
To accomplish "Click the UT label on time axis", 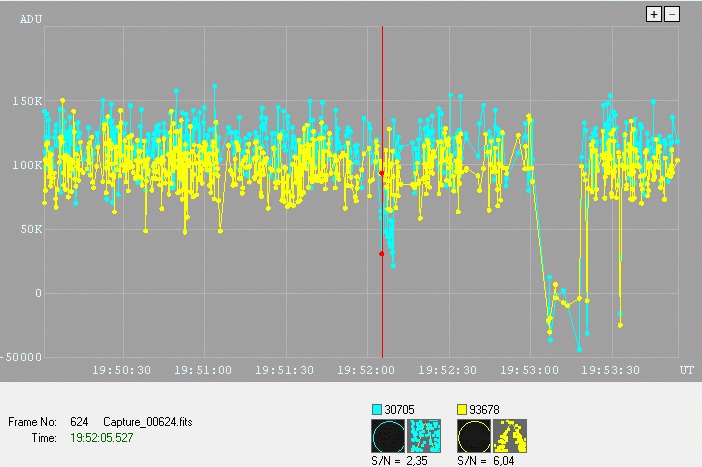I will point(687,370).
